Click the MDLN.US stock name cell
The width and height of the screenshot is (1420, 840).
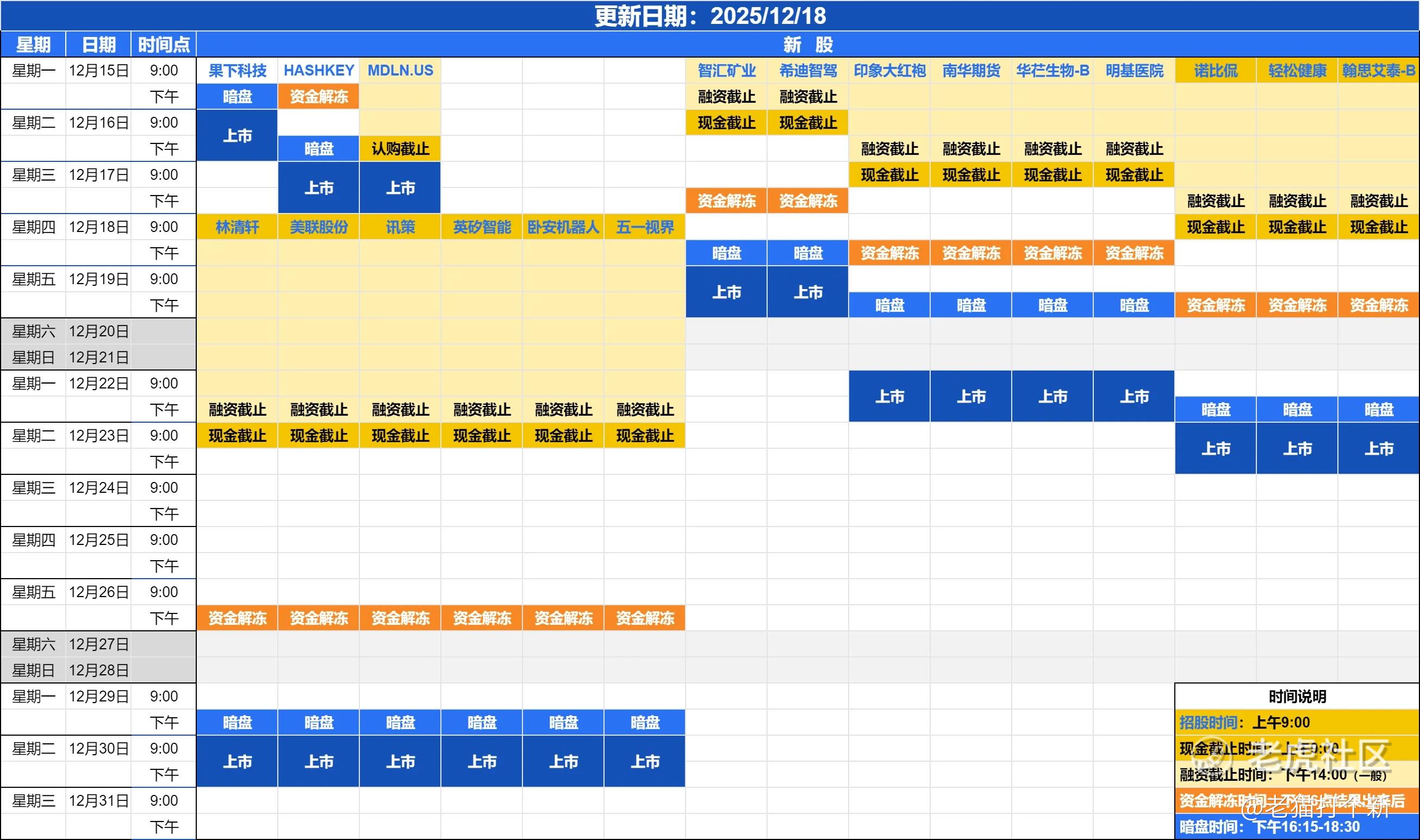pyautogui.click(x=400, y=71)
